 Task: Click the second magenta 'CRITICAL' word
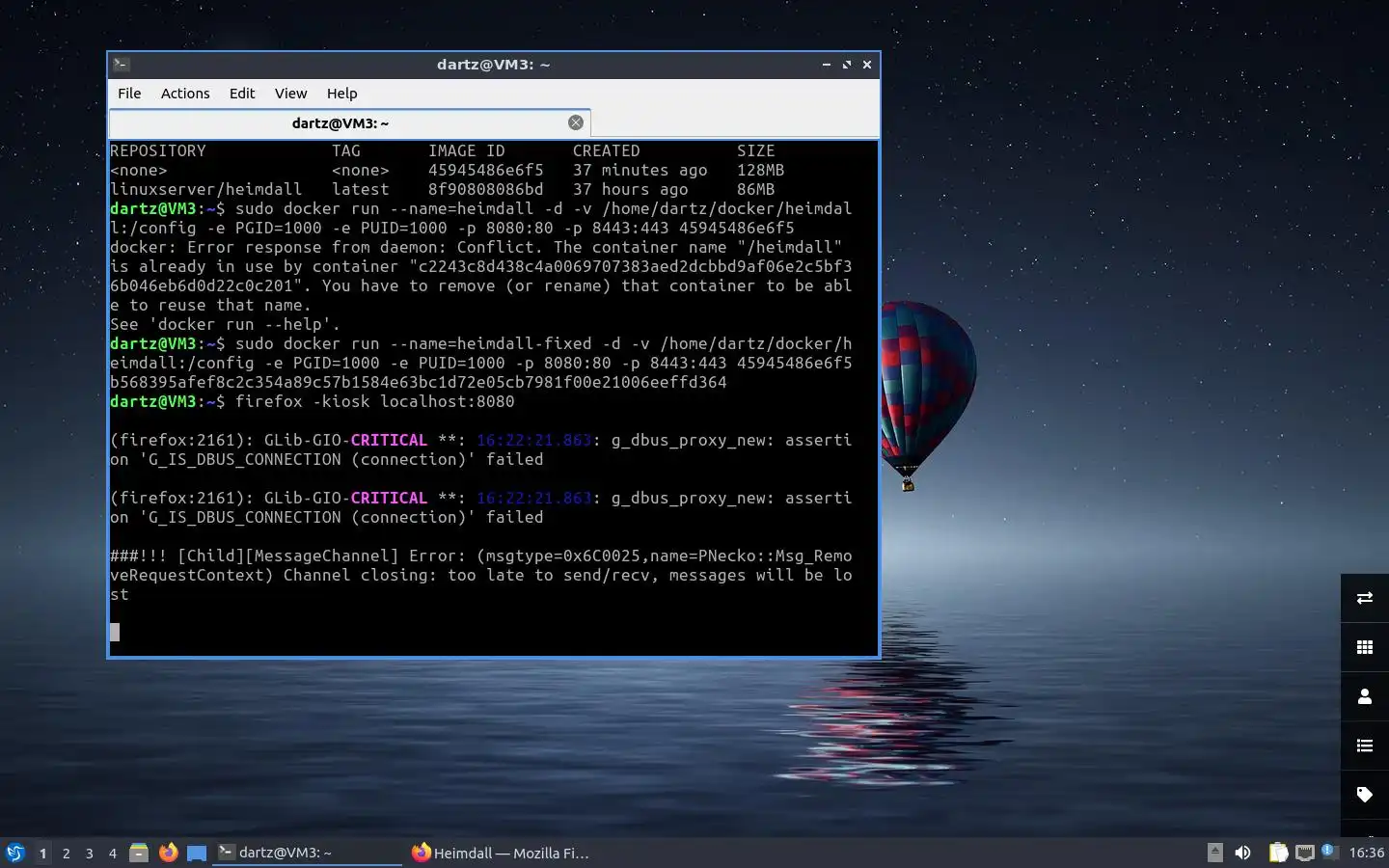click(389, 498)
